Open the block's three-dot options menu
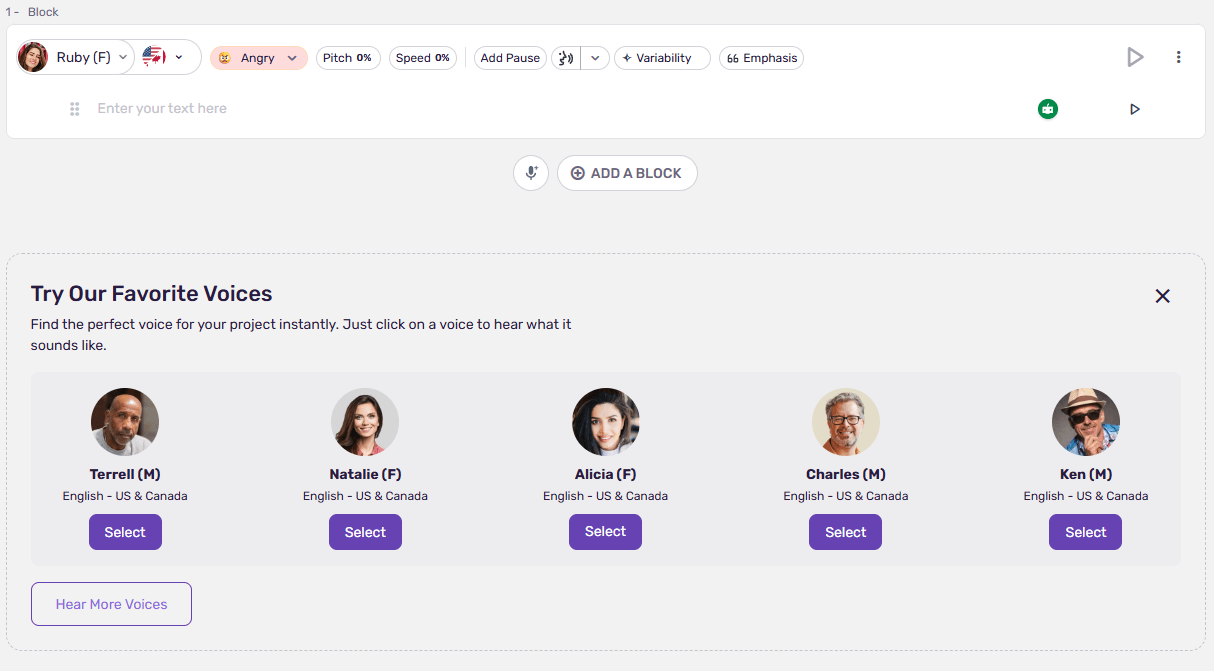Viewport: 1214px width, 671px height. click(1178, 58)
